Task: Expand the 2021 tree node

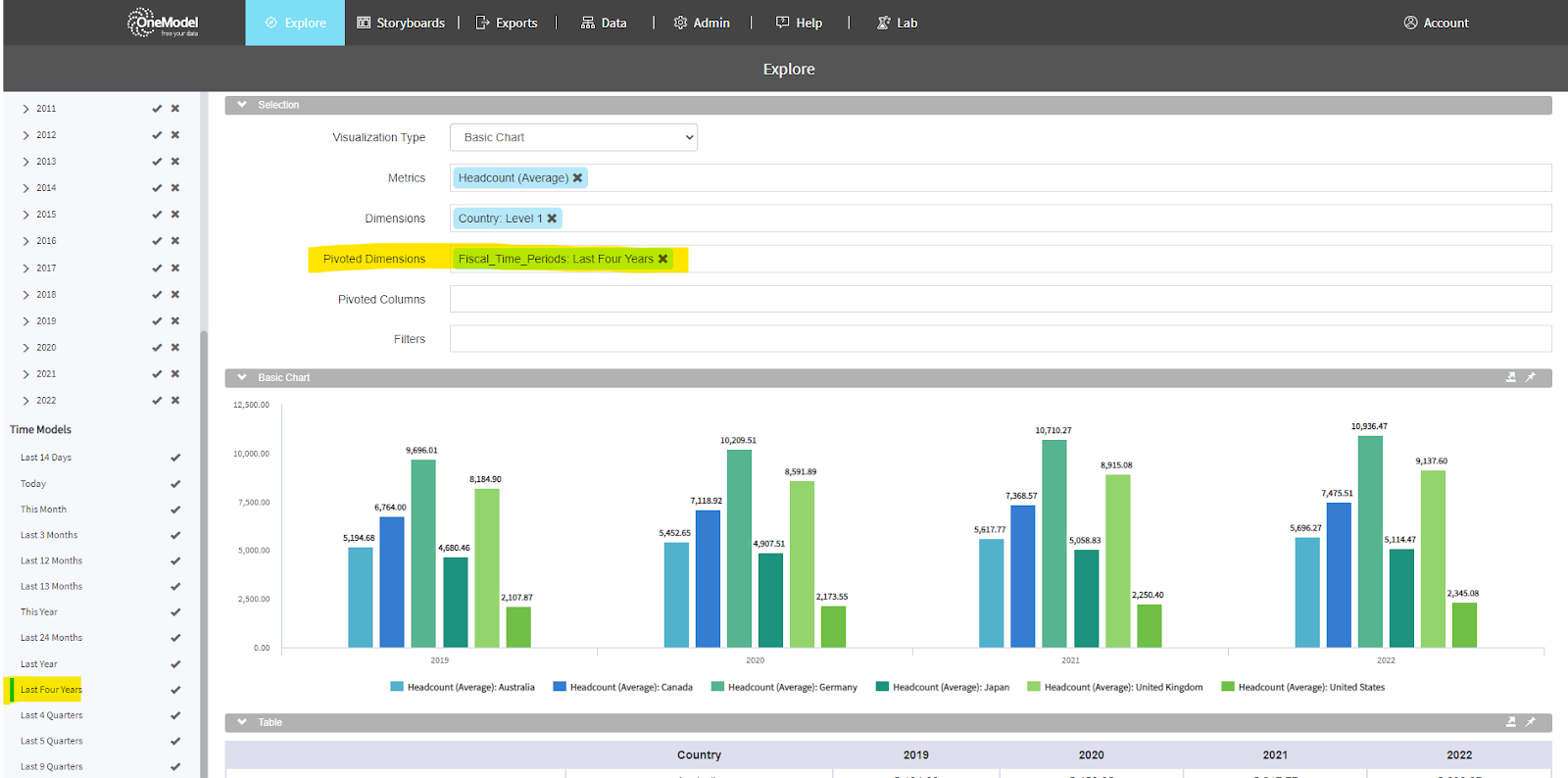Action: 25,374
